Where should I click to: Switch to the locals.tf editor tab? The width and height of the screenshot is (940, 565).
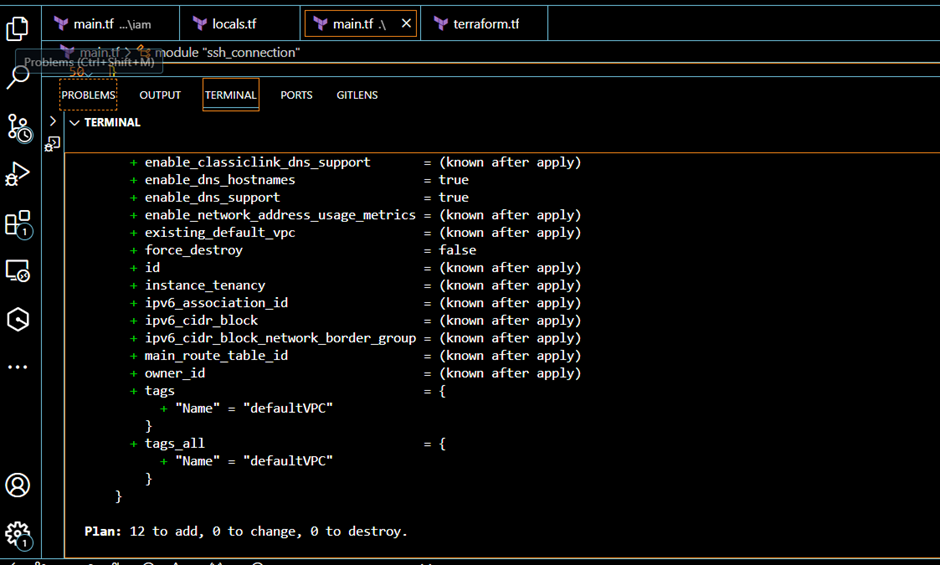(x=239, y=23)
